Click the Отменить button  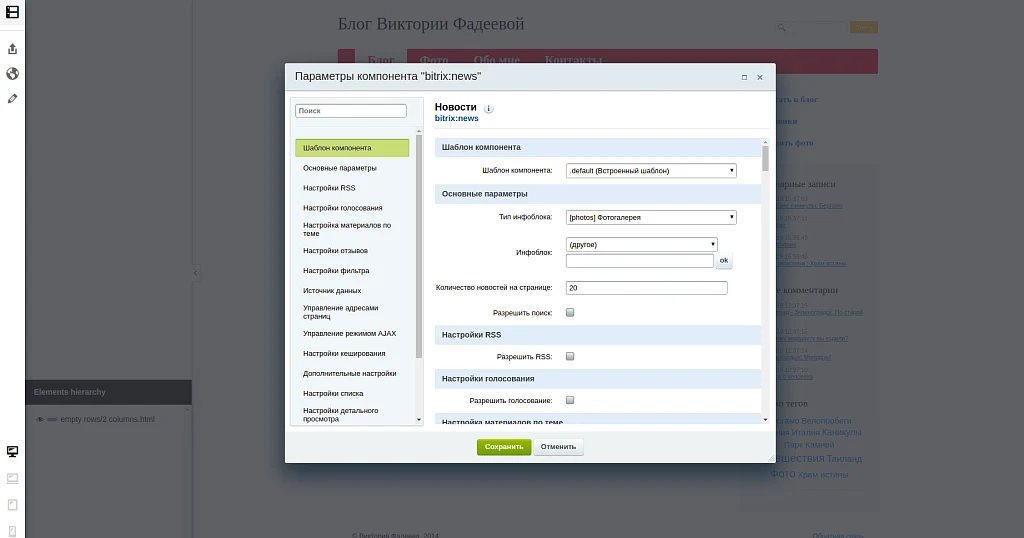point(558,447)
